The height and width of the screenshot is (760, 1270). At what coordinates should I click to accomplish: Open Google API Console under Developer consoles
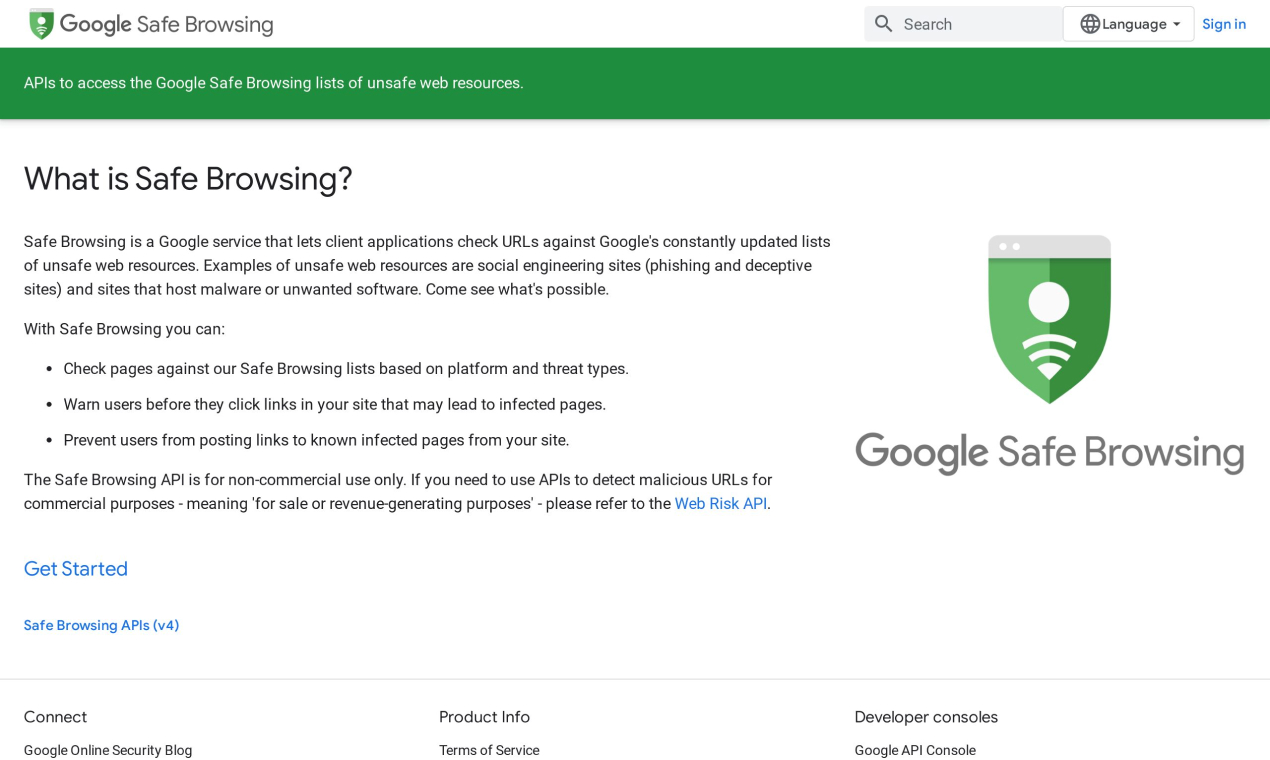tap(915, 750)
